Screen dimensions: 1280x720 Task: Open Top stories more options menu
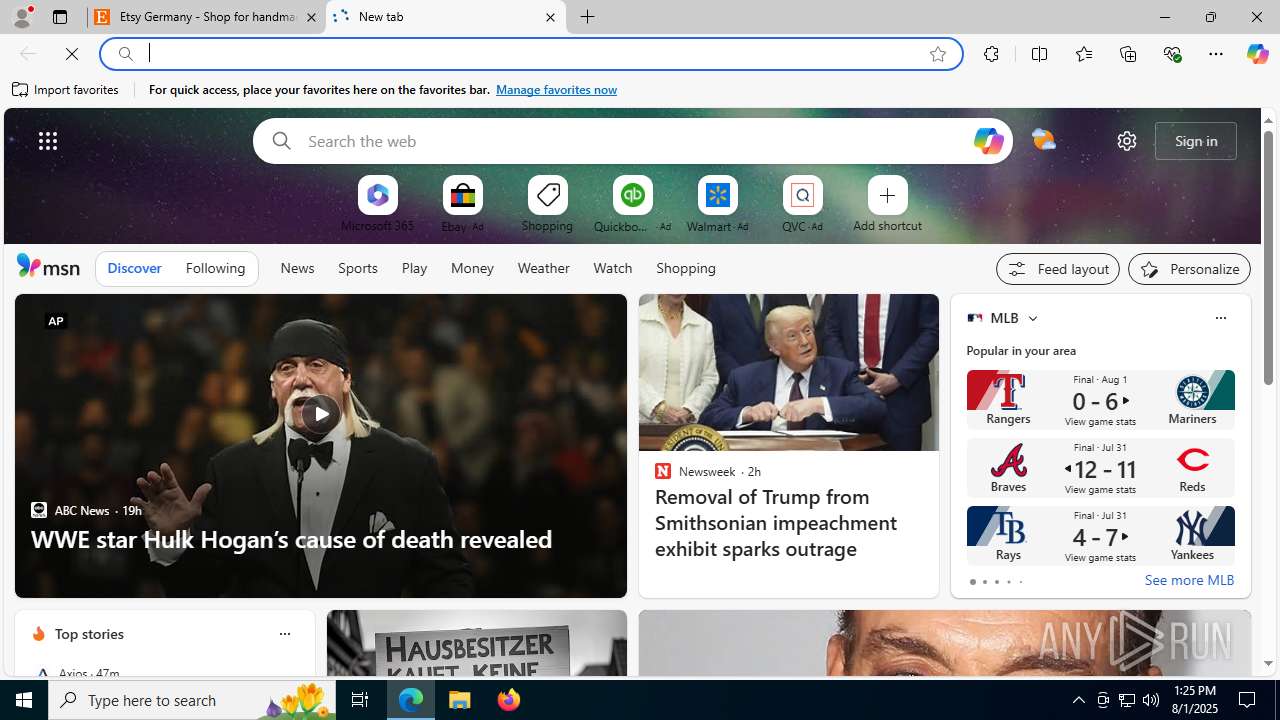pyautogui.click(x=284, y=634)
